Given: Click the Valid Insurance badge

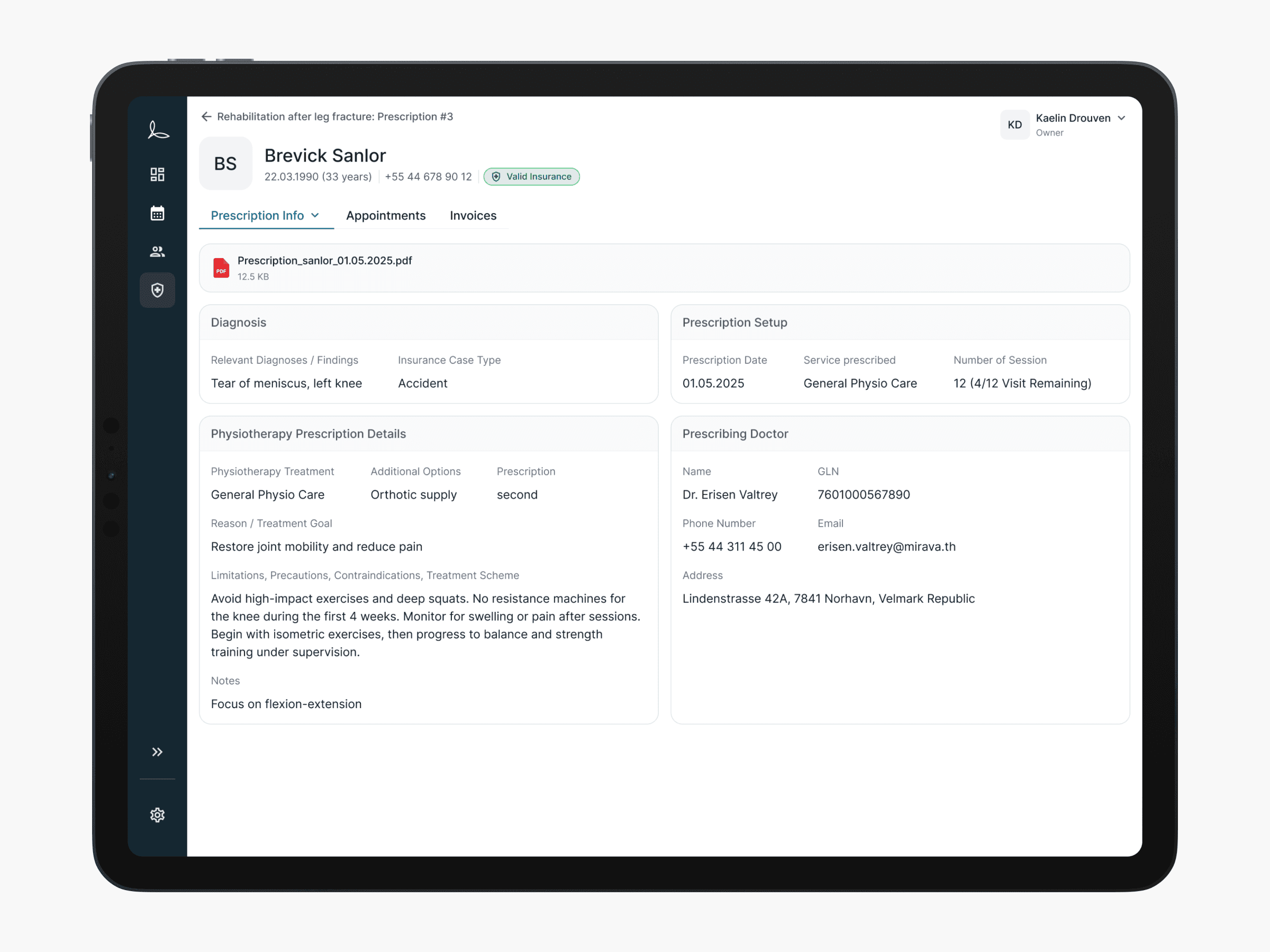Looking at the screenshot, I should 532,177.
